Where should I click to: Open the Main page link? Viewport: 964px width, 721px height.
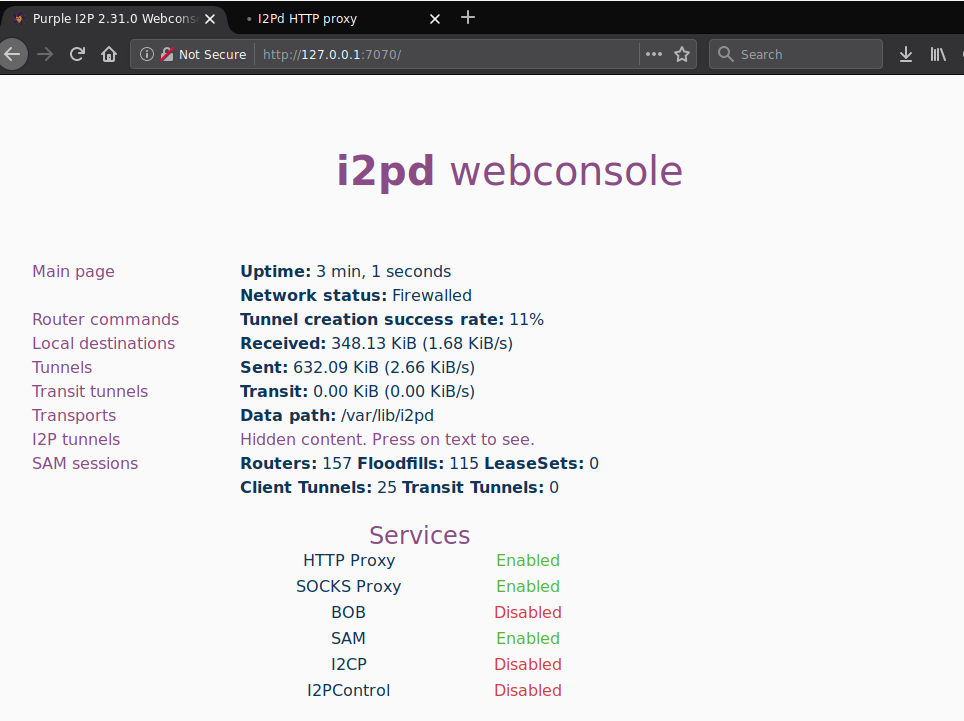(73, 272)
